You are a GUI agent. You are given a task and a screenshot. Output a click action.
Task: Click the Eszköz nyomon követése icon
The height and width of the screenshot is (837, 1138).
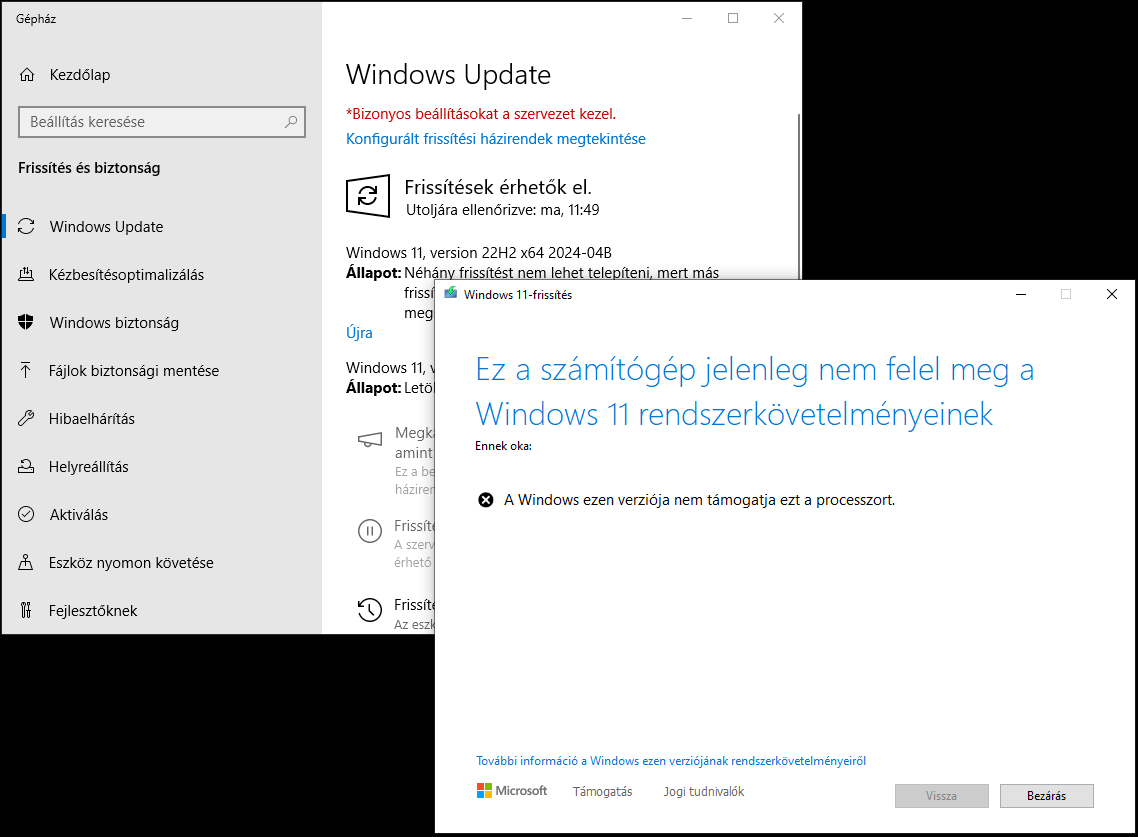[26, 562]
